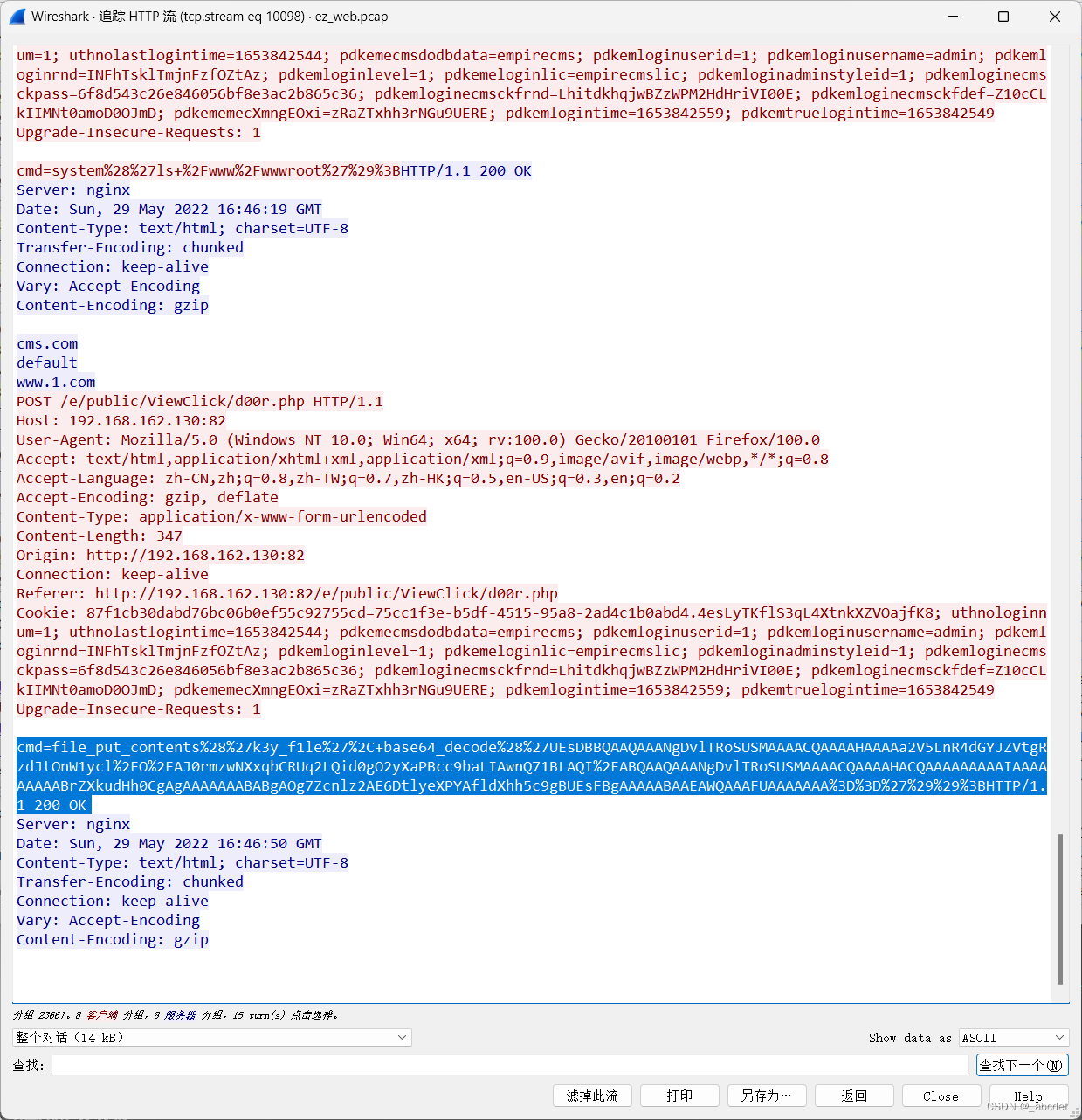Click the Close button at bottom

click(x=941, y=1096)
